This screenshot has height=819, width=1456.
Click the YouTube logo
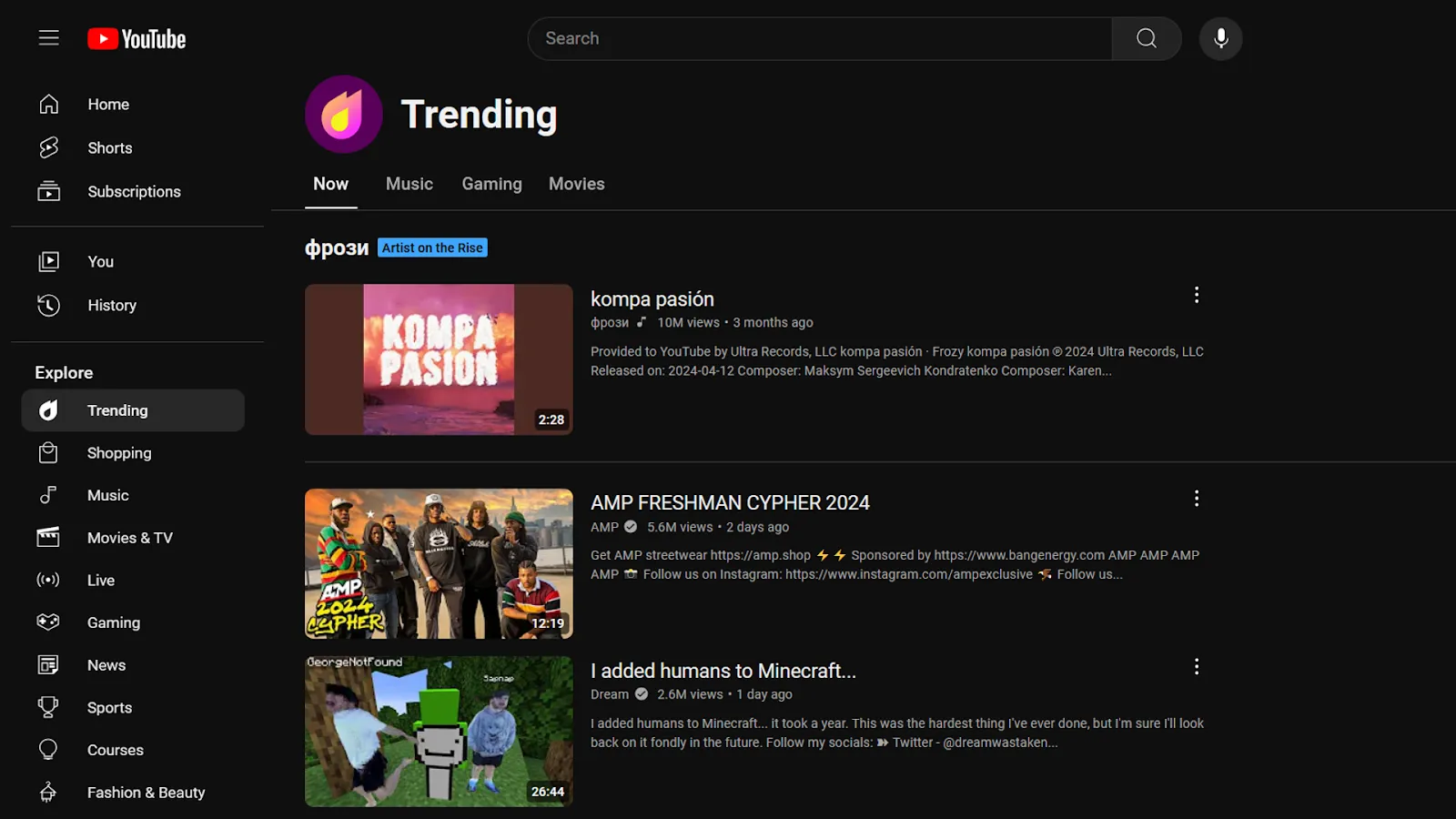[136, 39]
